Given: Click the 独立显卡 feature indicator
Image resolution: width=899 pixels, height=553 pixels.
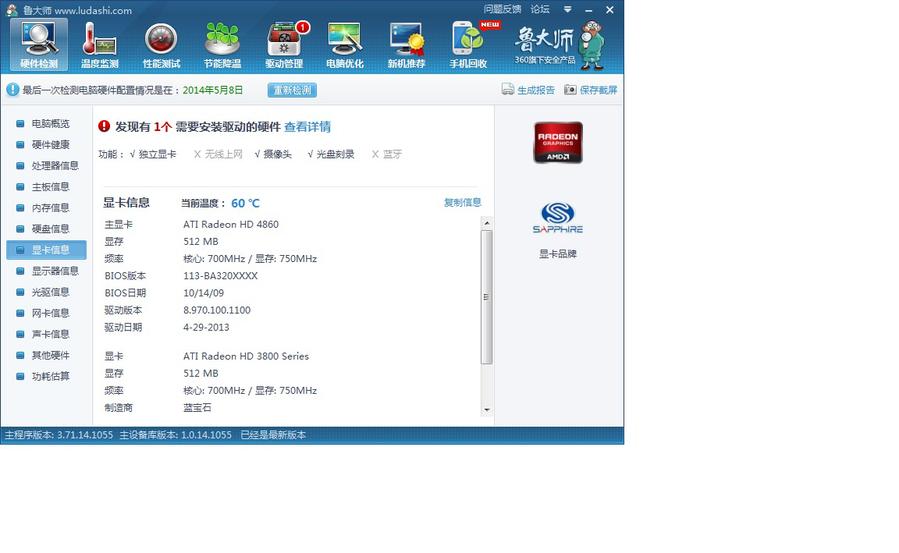Looking at the screenshot, I should 153,154.
